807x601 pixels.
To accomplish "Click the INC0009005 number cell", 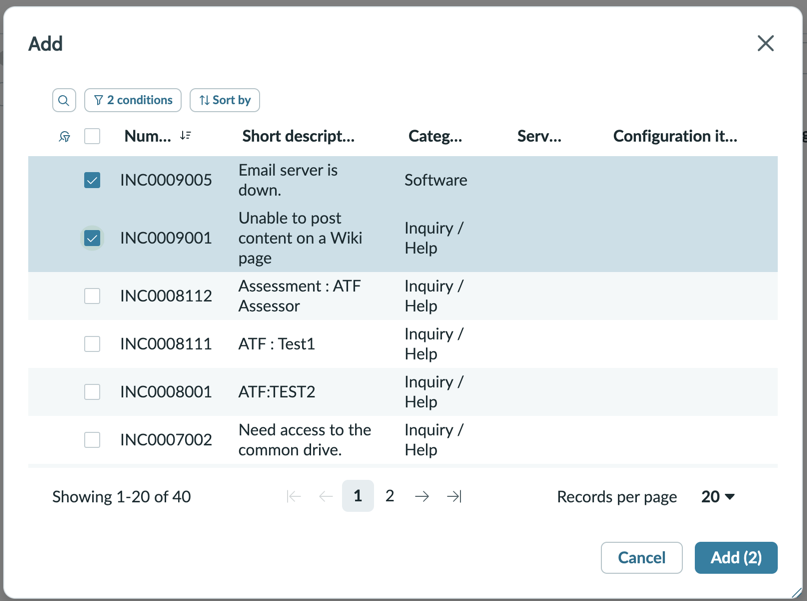I will tap(166, 180).
